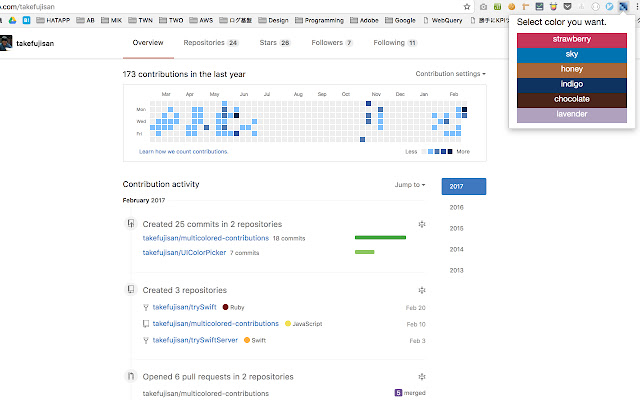Viewport: 640px width, 400px height.
Task: Select the 2014 year filter
Action: 456,249
